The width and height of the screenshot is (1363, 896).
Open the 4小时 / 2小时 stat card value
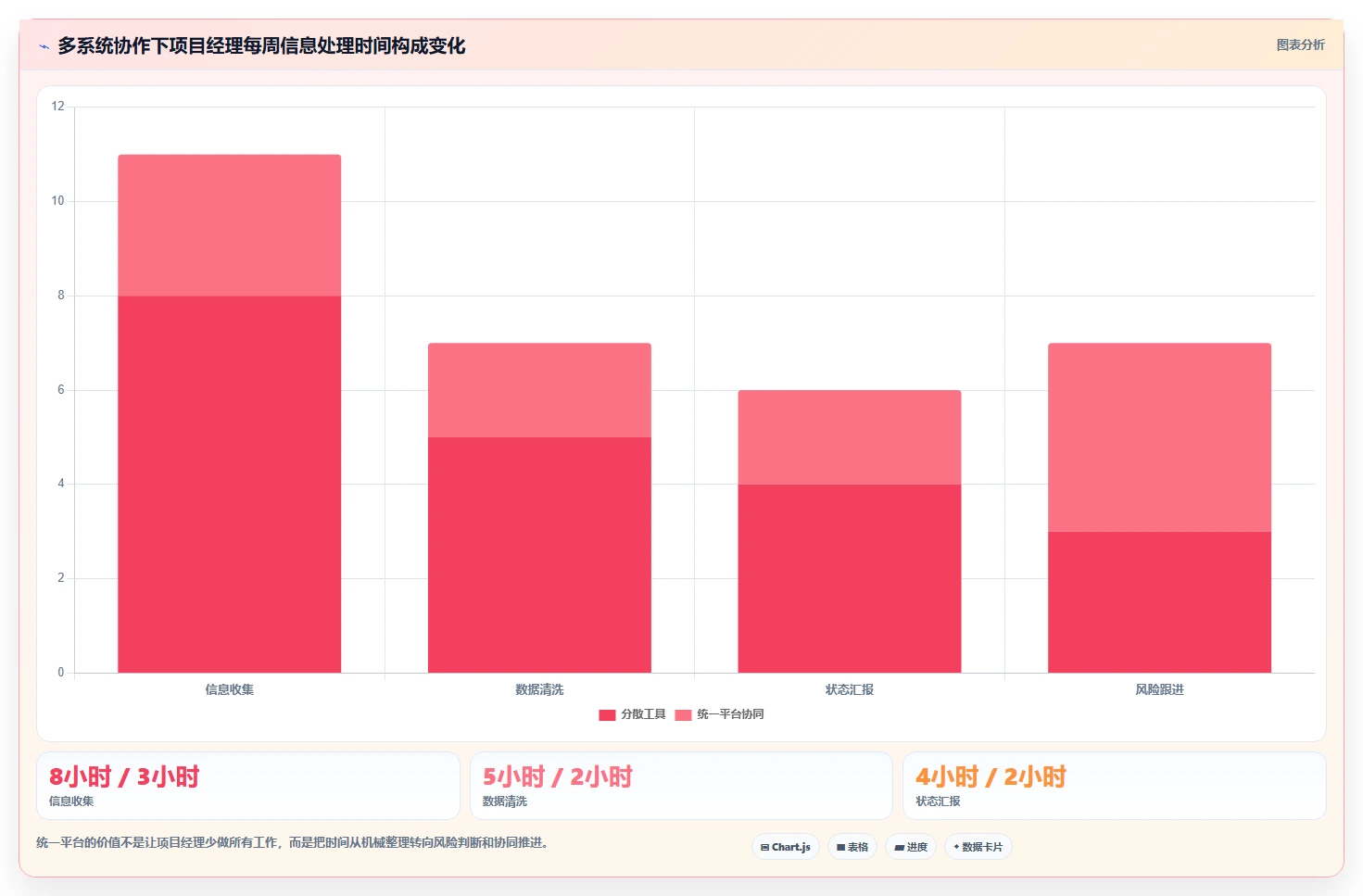991,776
